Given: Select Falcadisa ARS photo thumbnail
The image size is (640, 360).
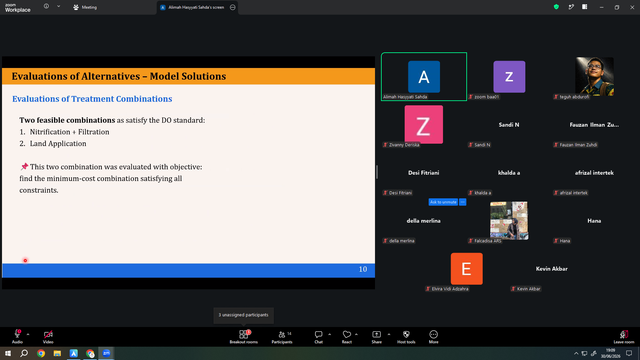Looking at the screenshot, I should pyautogui.click(x=509, y=220).
